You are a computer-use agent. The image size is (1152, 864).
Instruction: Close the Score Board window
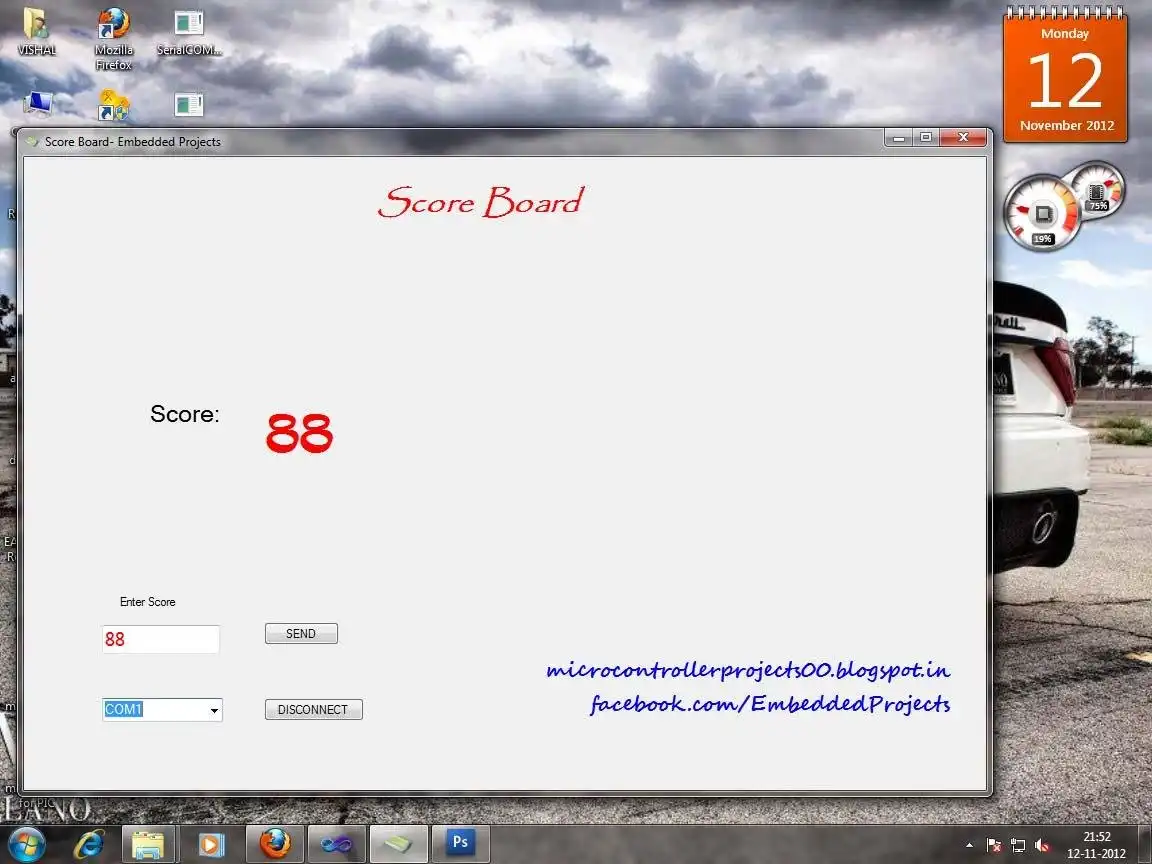click(963, 137)
